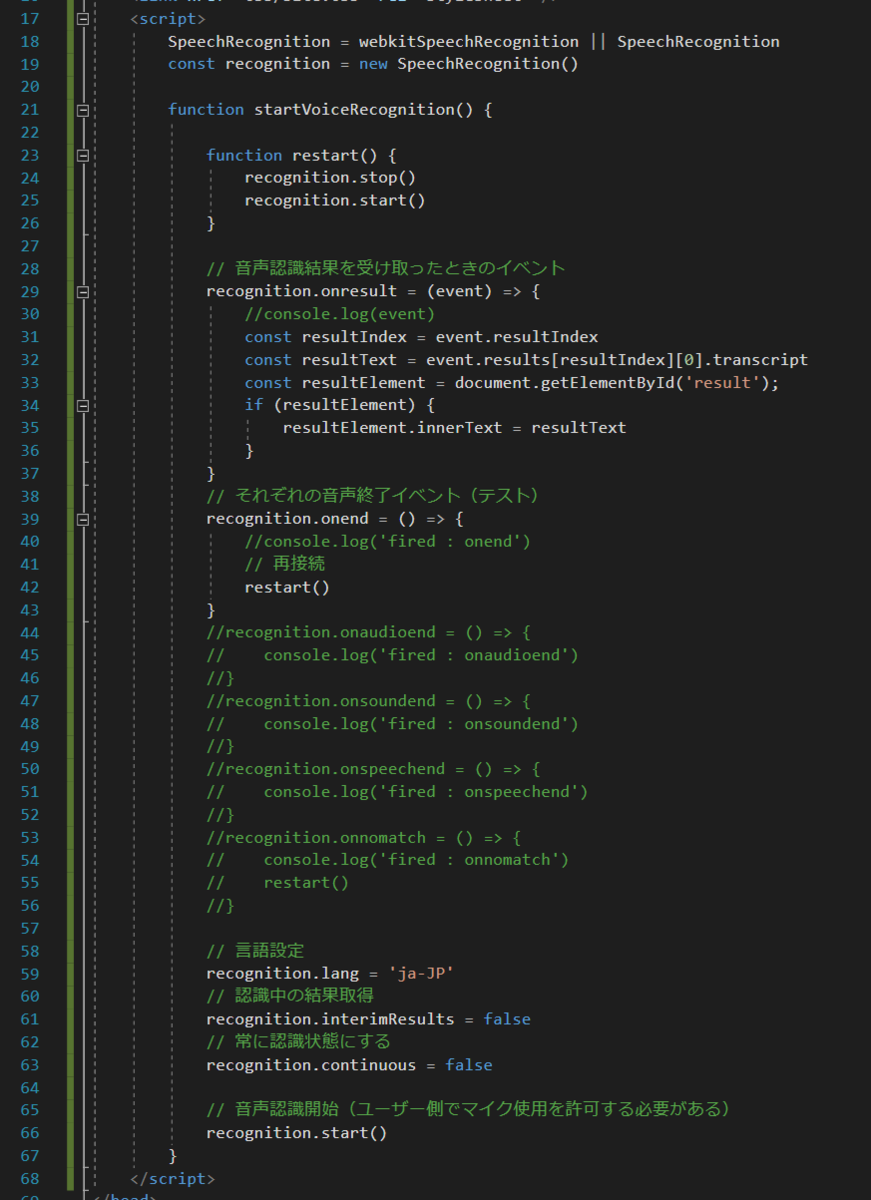Click commented 'fired : onaudioend' log line
The height and width of the screenshot is (1200, 871).
392,655
